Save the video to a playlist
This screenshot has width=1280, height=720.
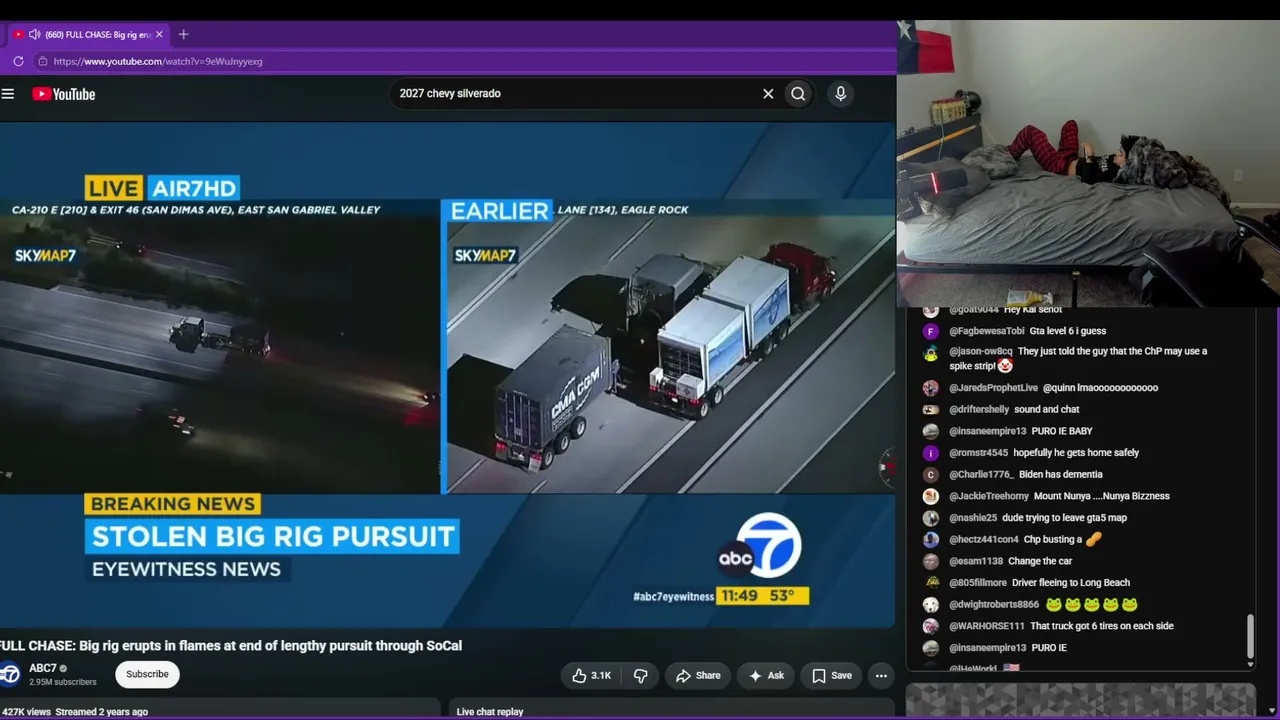(x=832, y=676)
